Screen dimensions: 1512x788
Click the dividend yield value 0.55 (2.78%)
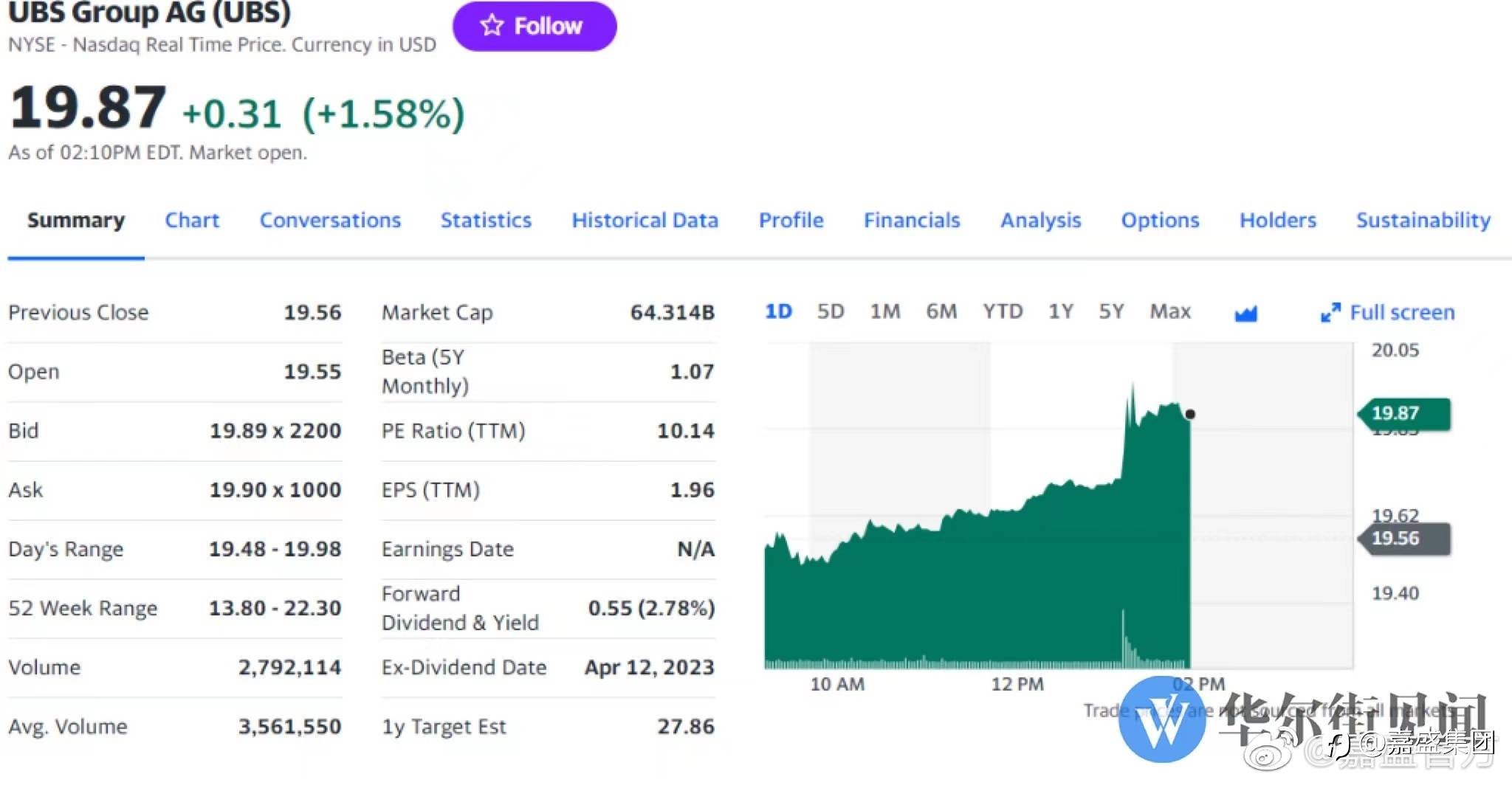coord(652,608)
